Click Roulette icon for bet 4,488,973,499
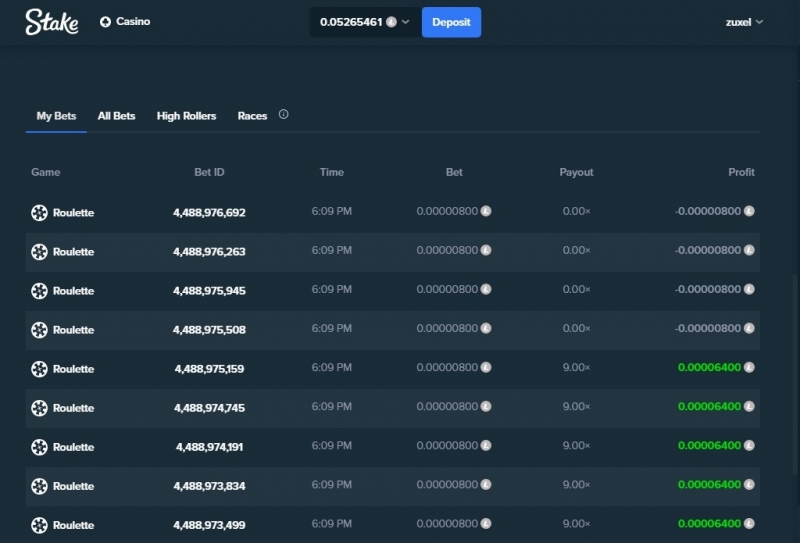This screenshot has height=543, width=800. (39, 525)
